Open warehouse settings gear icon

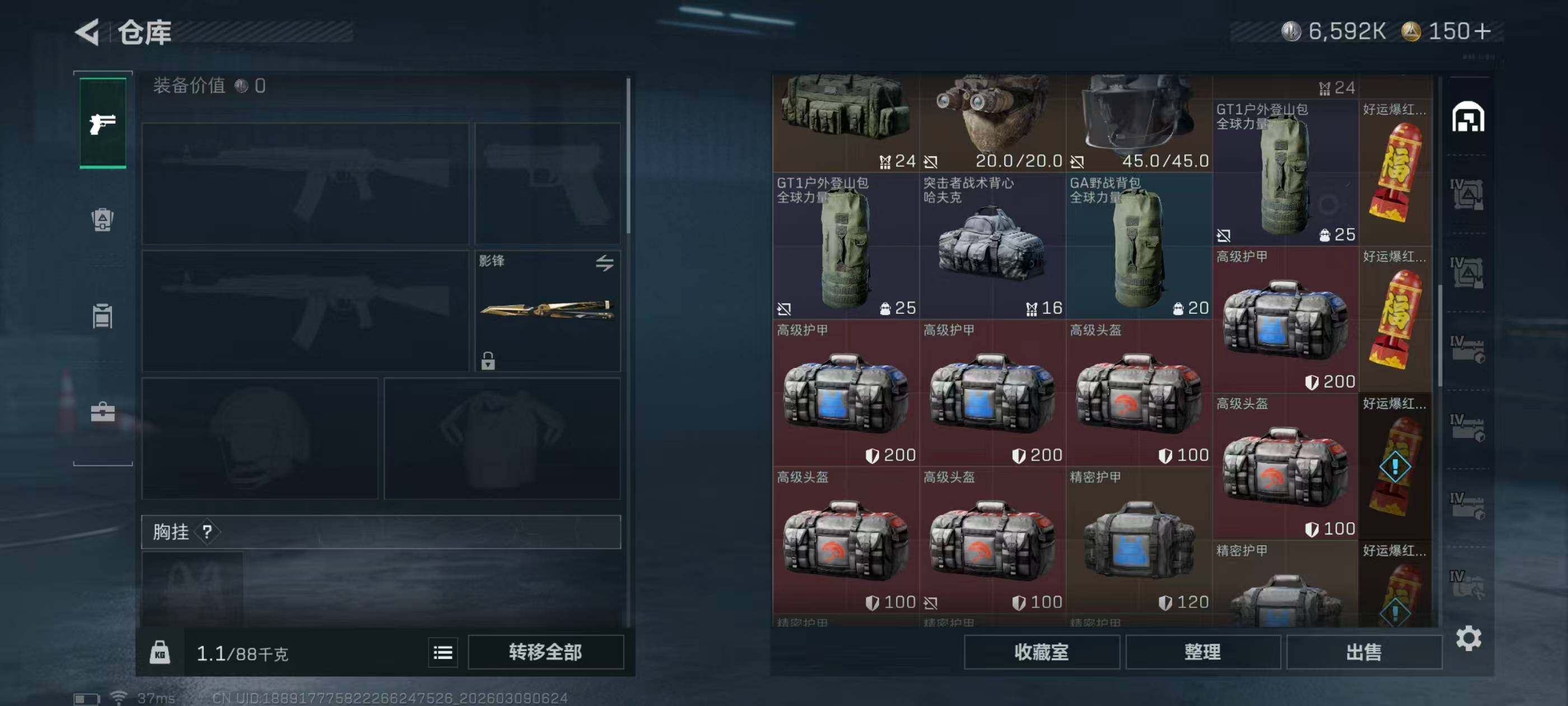coord(1468,638)
